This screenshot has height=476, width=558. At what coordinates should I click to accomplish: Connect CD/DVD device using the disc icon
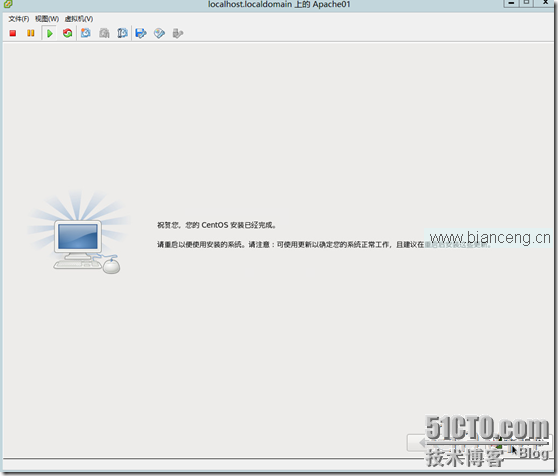pyautogui.click(x=159, y=33)
